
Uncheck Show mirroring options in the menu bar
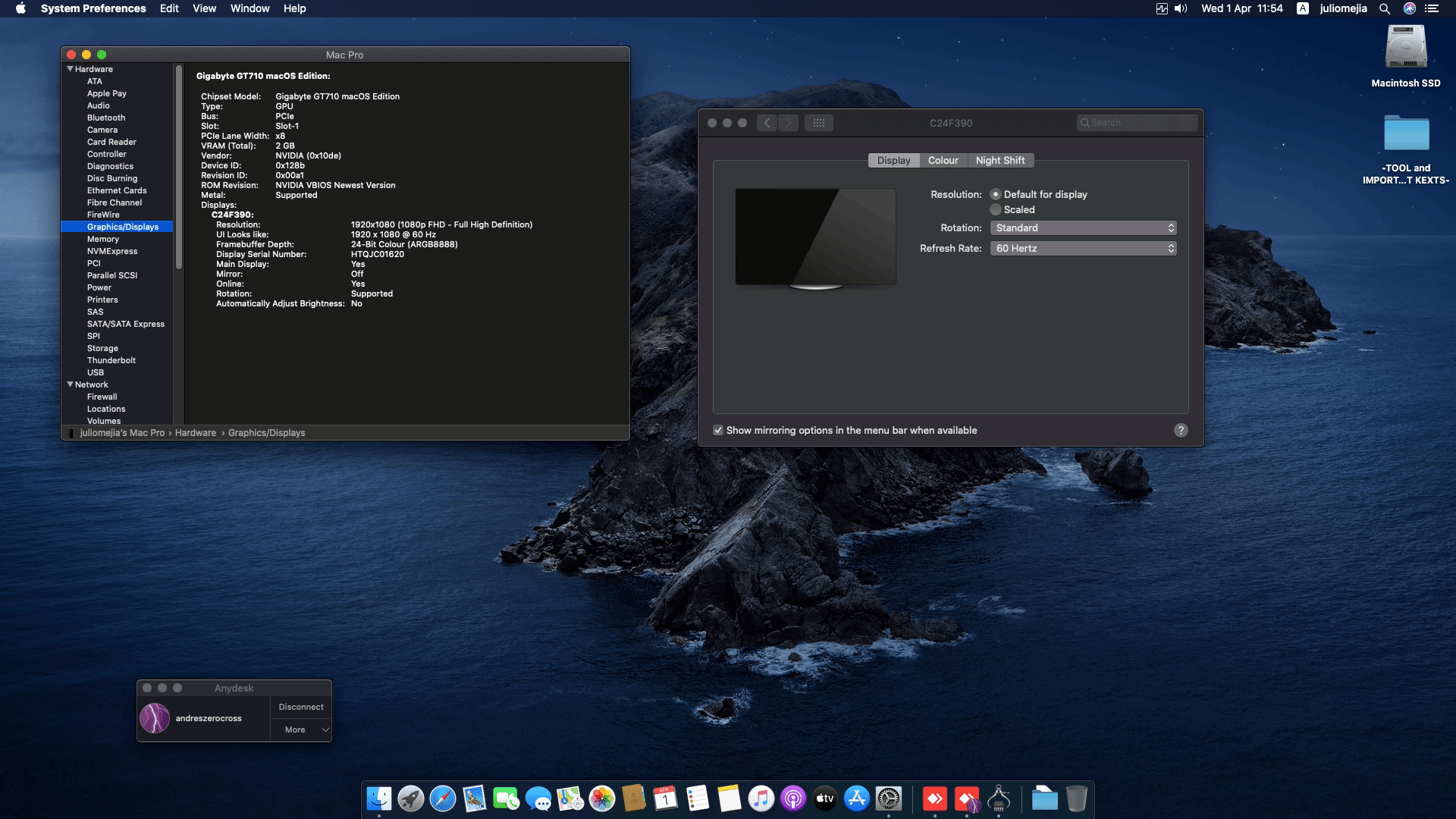pyautogui.click(x=718, y=430)
